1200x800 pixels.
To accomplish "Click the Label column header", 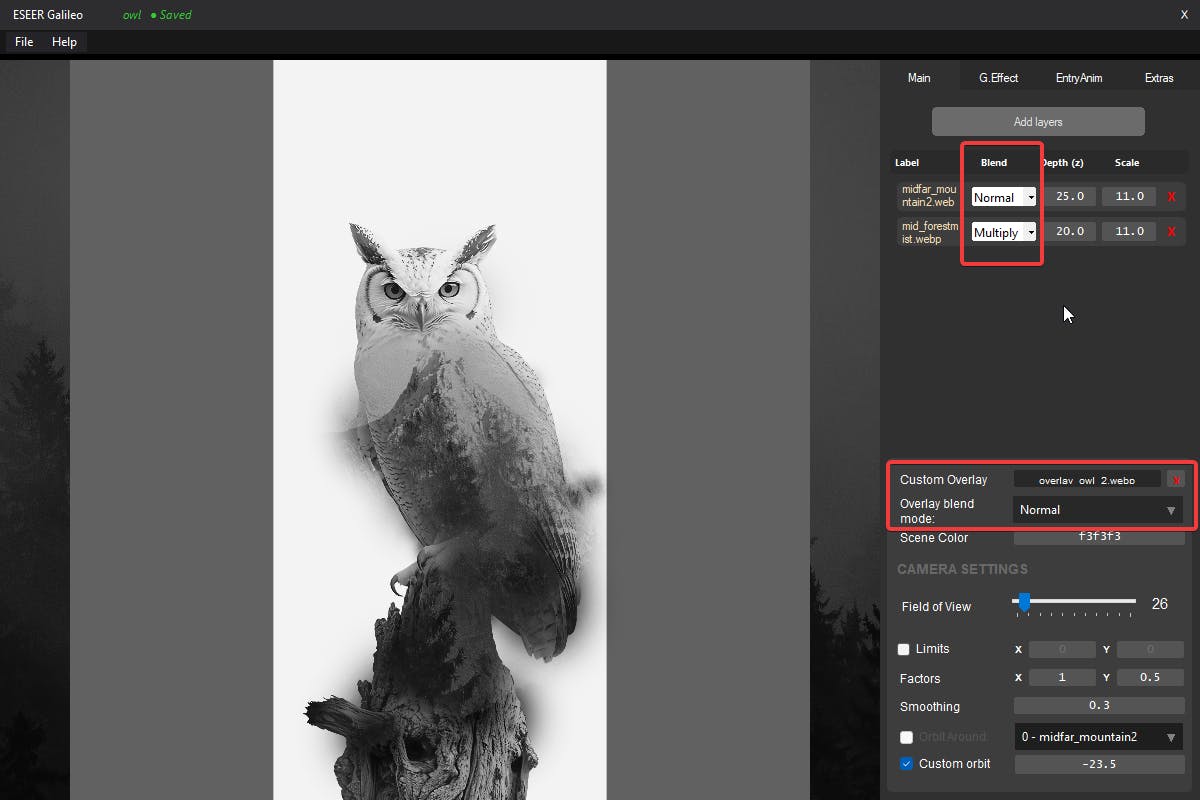I will pyautogui.click(x=907, y=162).
